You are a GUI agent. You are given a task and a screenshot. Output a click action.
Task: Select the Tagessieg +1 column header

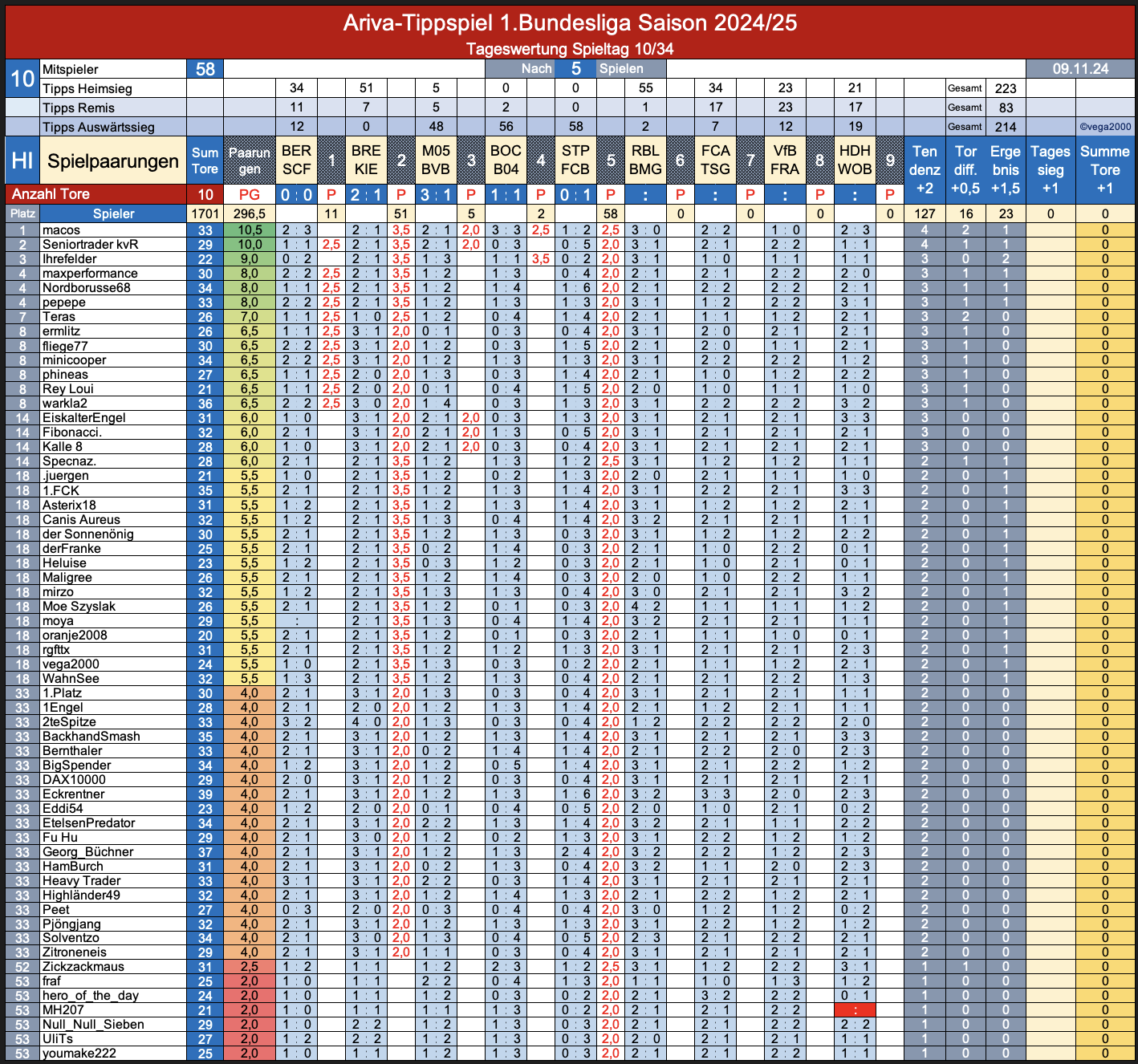pos(1051,169)
